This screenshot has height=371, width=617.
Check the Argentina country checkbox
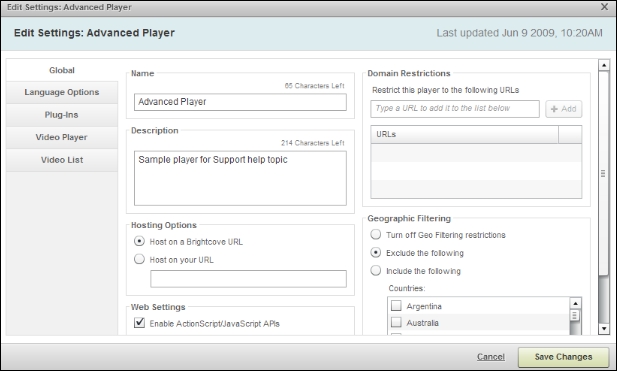click(396, 306)
